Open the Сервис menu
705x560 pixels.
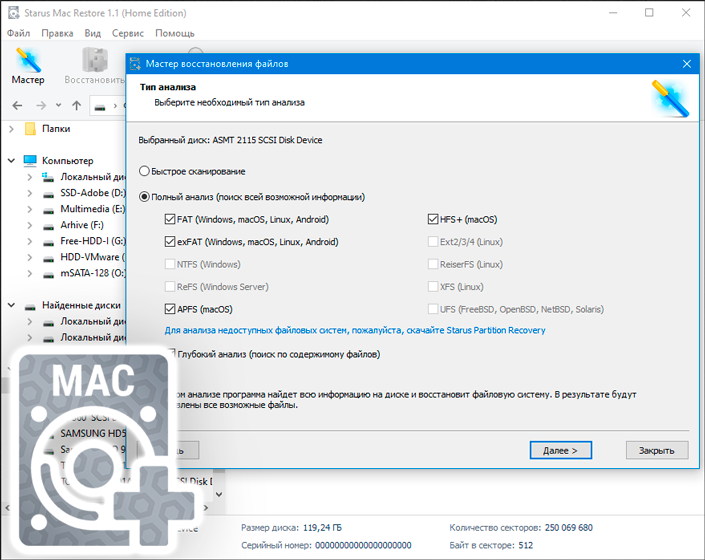[x=128, y=33]
